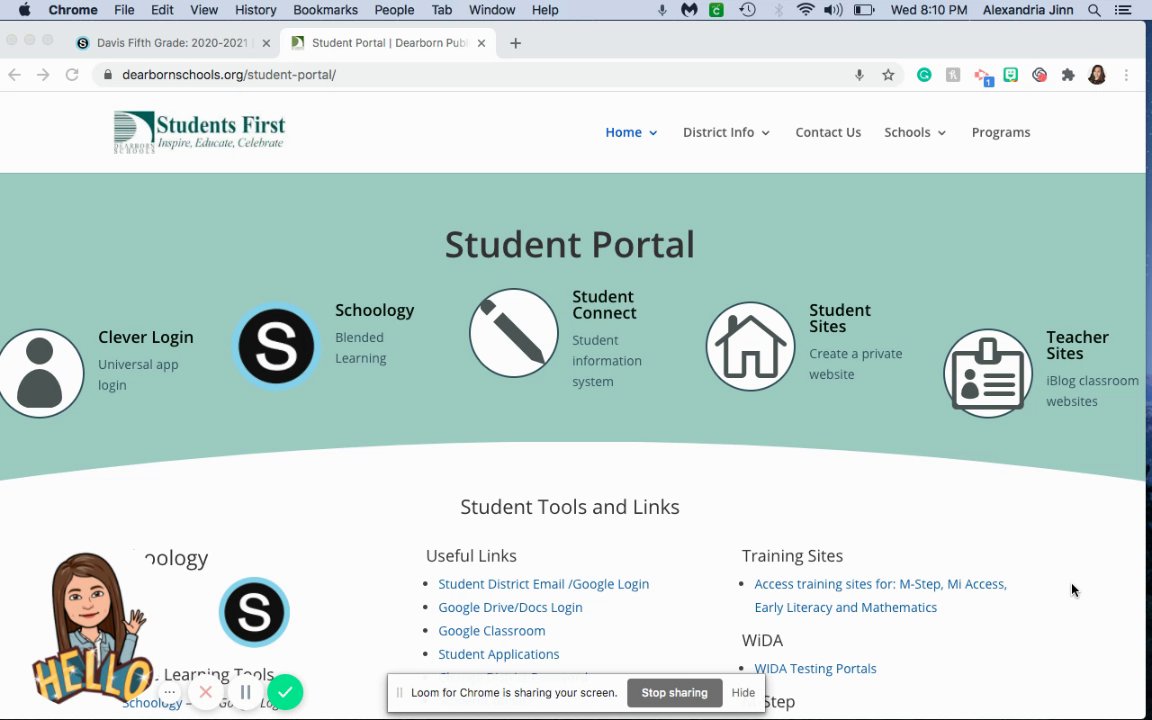Click the Schoology S logo in the portal banner
Viewport: 1152px width, 720px height.
(x=276, y=346)
